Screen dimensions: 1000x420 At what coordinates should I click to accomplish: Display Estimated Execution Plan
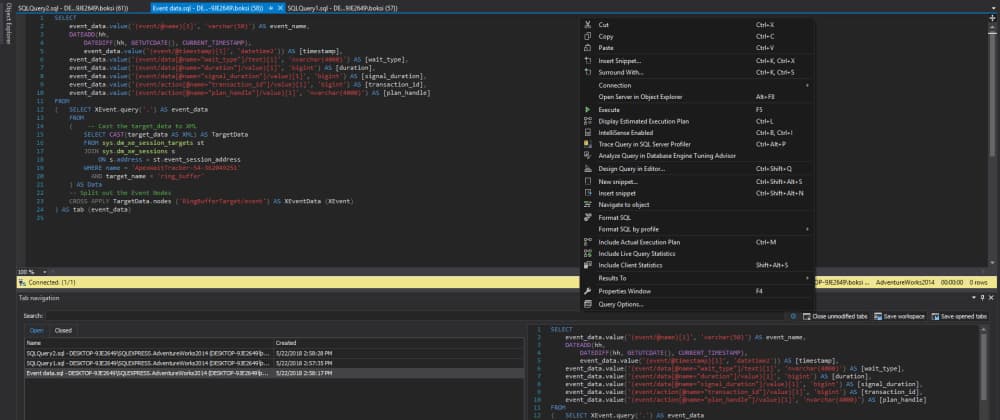[697, 121]
